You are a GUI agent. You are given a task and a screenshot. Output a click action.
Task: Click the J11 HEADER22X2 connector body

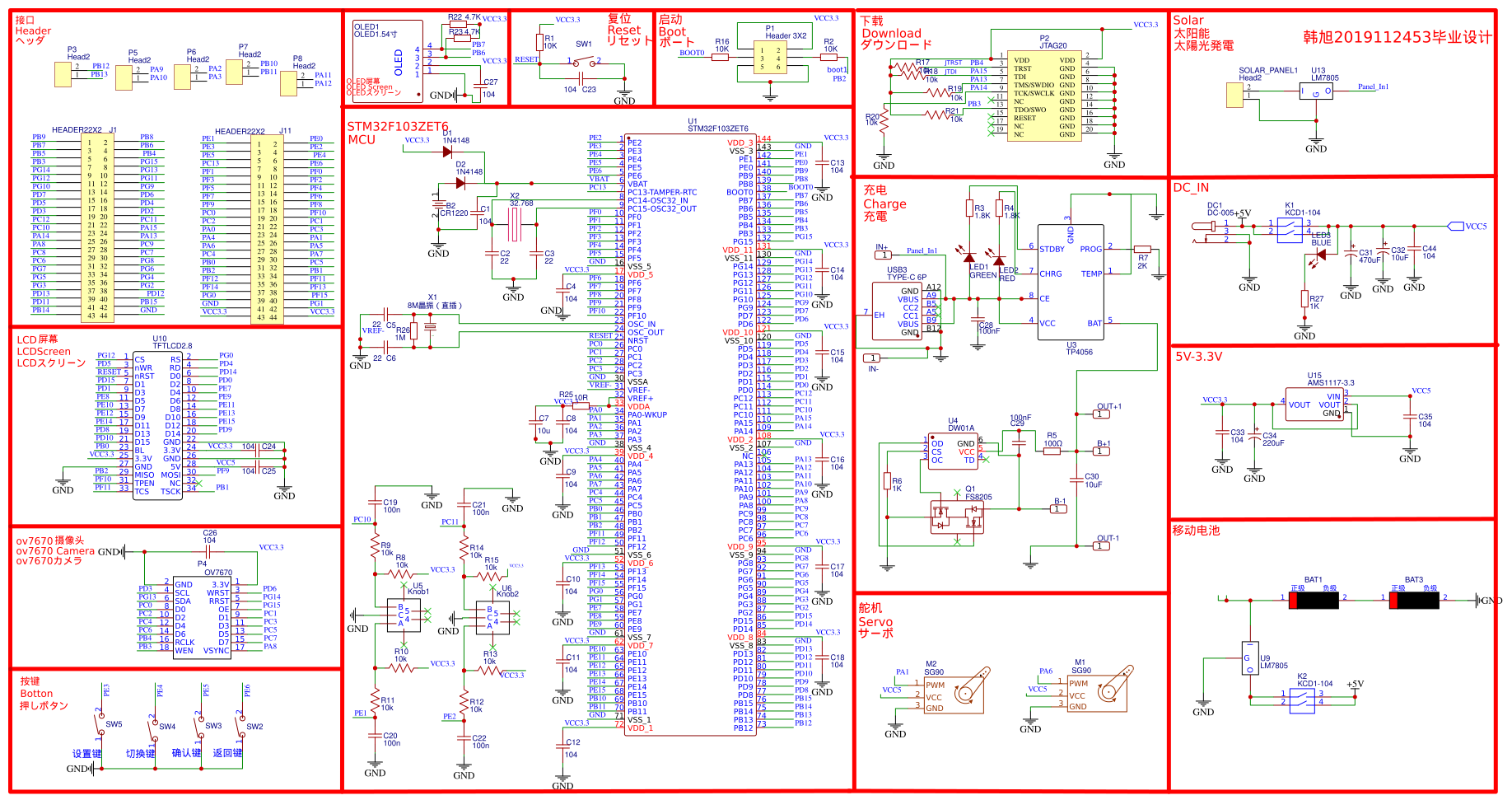click(x=267, y=231)
